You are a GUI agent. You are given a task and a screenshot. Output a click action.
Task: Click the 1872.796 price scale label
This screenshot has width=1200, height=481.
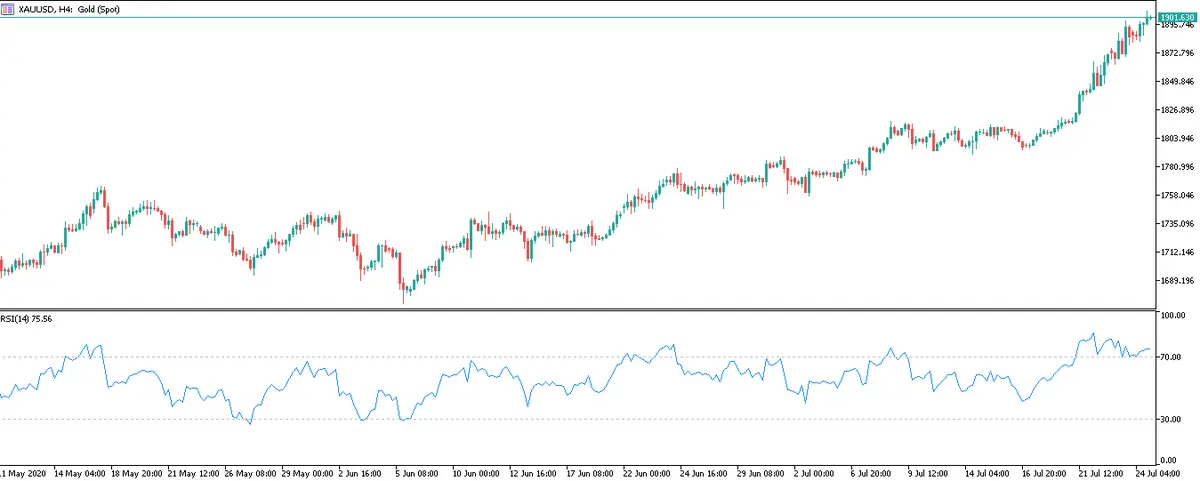tap(1176, 53)
